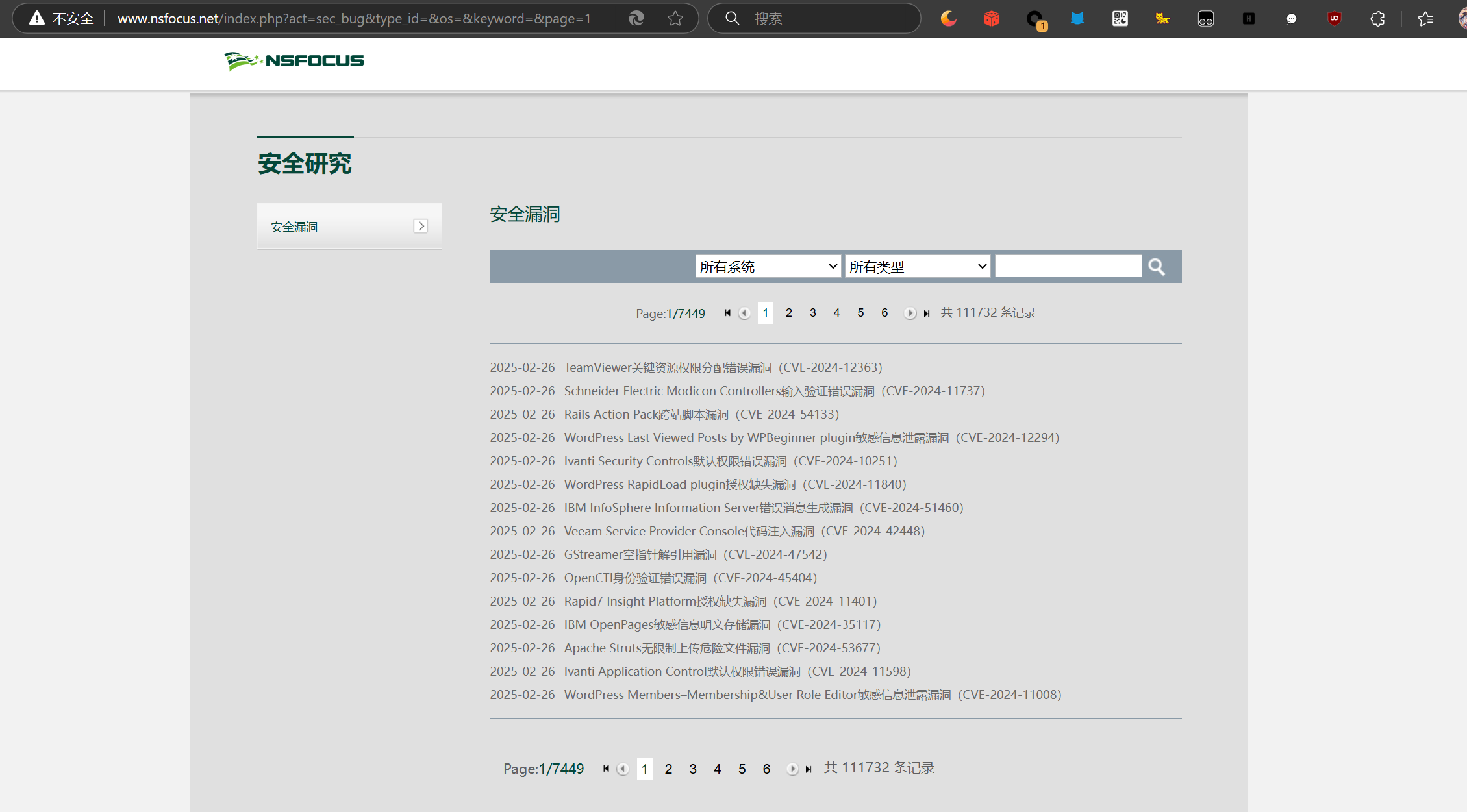The width and height of the screenshot is (1467, 812).
Task: Open the puzzle-piece extensions menu
Action: click(x=1377, y=18)
